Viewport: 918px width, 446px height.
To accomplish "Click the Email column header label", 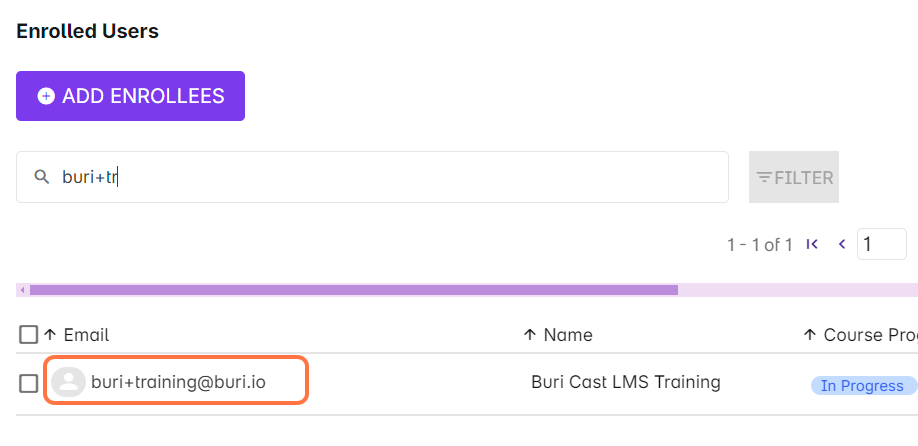I will pyautogui.click(x=86, y=335).
